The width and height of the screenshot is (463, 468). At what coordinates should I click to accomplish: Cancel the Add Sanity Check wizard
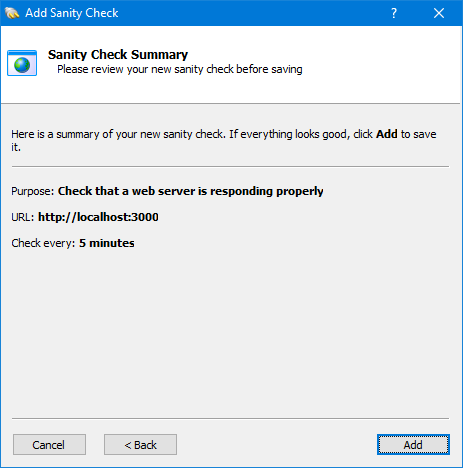49,444
